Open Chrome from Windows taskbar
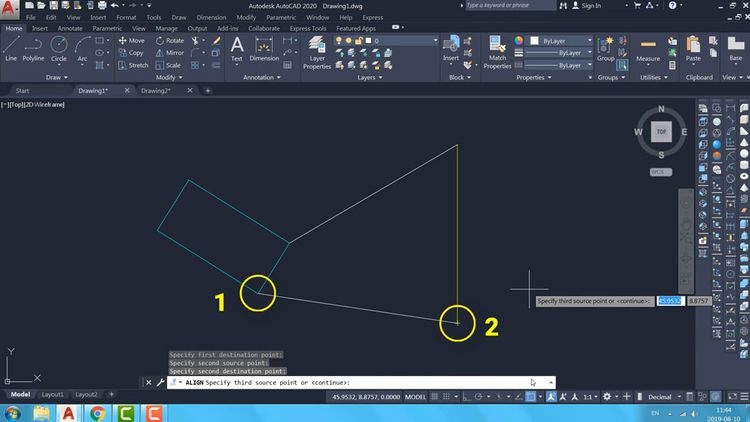The height and width of the screenshot is (422, 750). (x=97, y=413)
